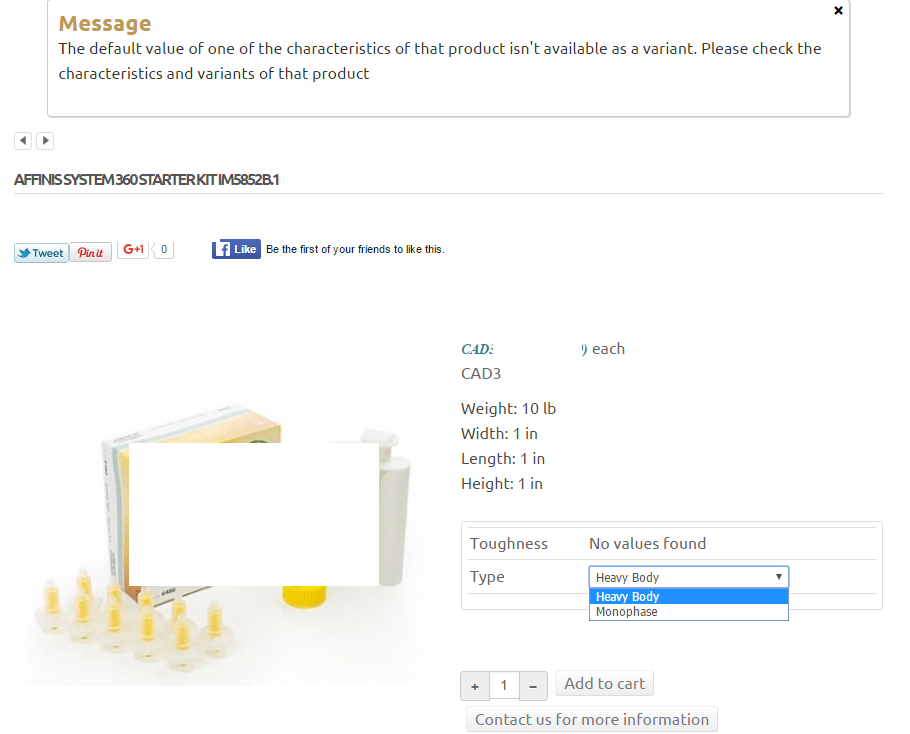Click the quantity input field
The image size is (910, 734).
[x=504, y=686]
